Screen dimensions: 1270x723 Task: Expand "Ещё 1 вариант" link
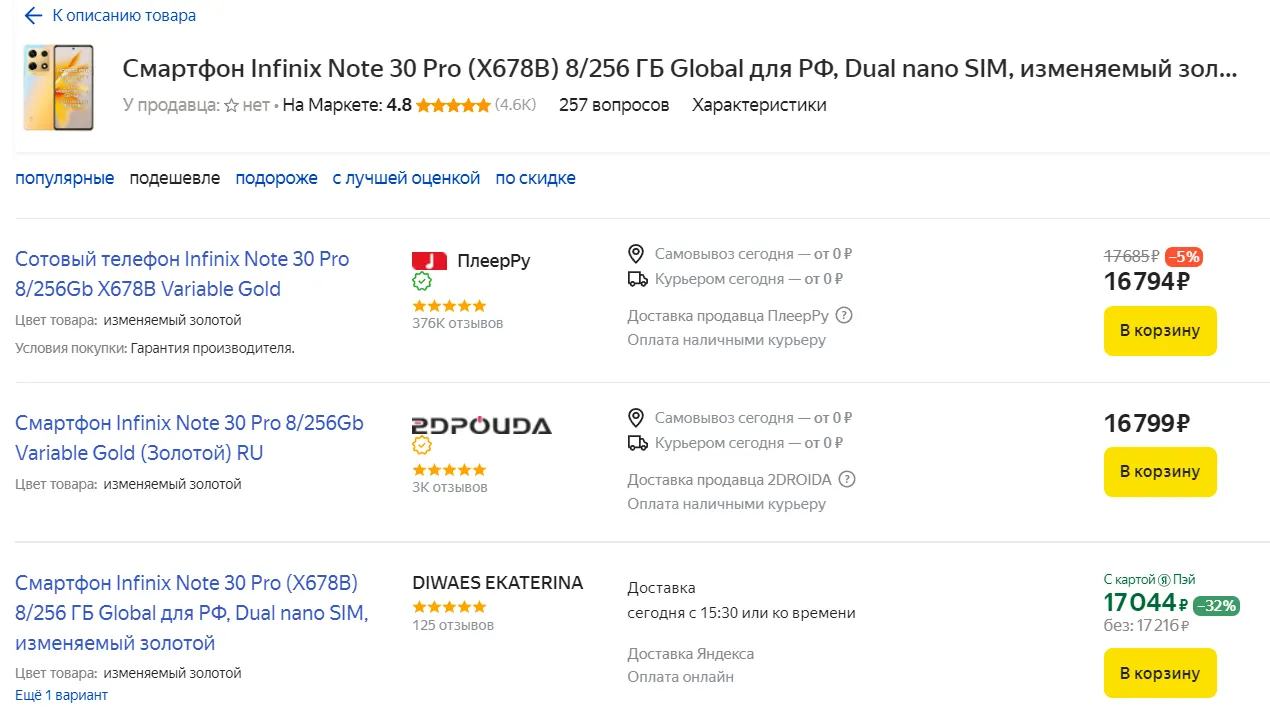click(61, 695)
